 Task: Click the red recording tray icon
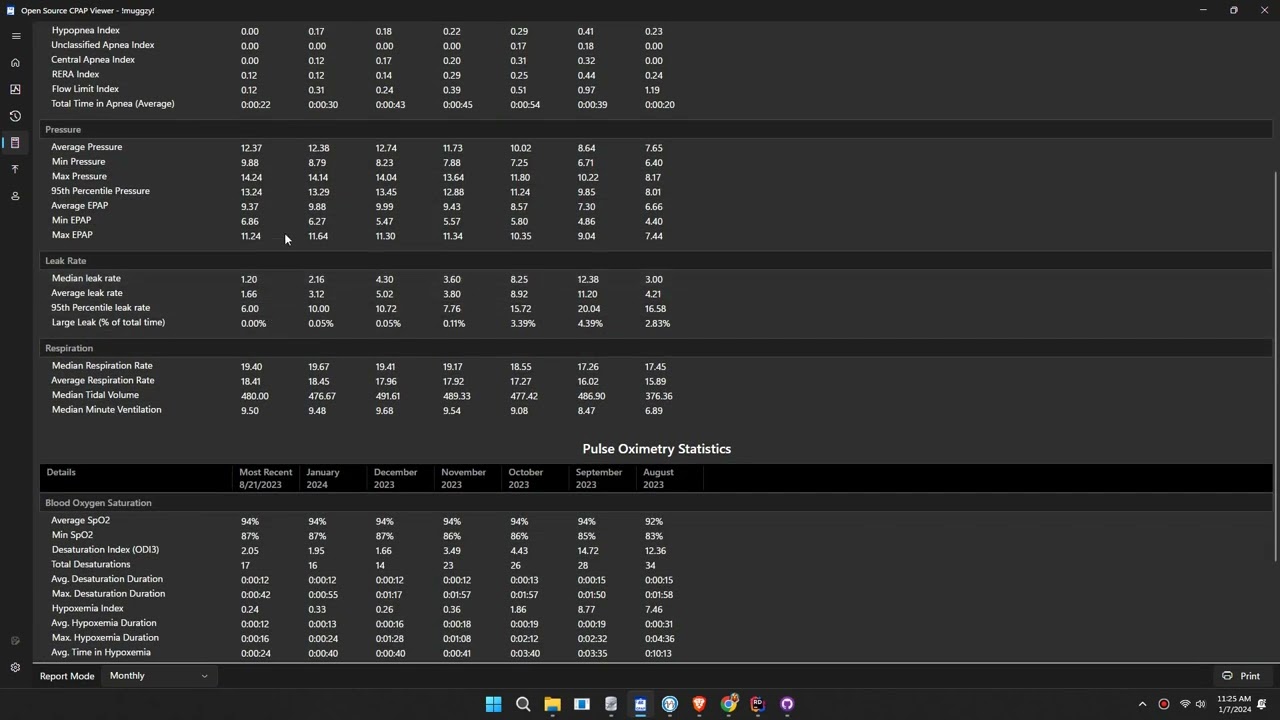[1164, 704]
